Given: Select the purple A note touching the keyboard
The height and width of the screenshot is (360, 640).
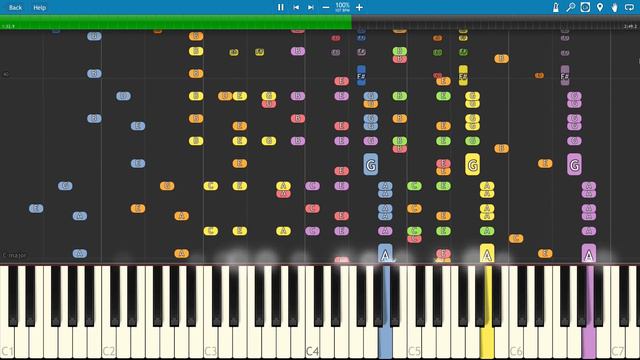Looking at the screenshot, I should pyautogui.click(x=588, y=253).
